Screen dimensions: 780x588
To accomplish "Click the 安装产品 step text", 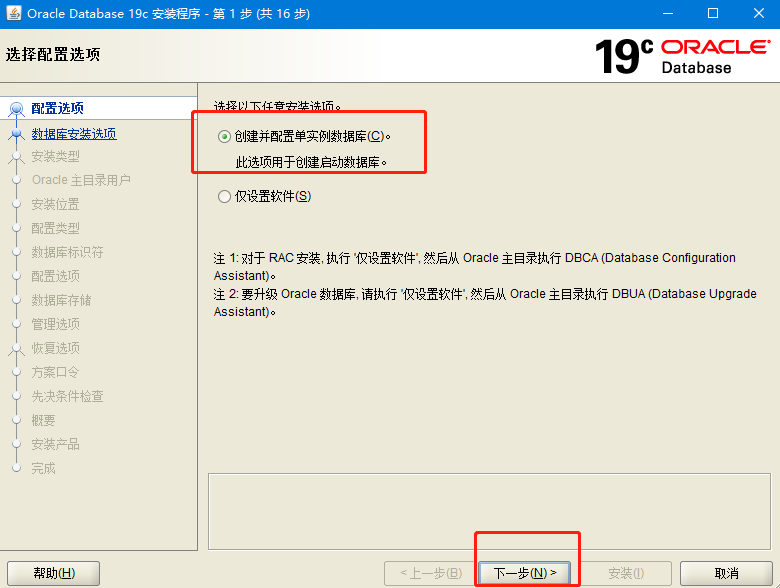I will [55, 444].
